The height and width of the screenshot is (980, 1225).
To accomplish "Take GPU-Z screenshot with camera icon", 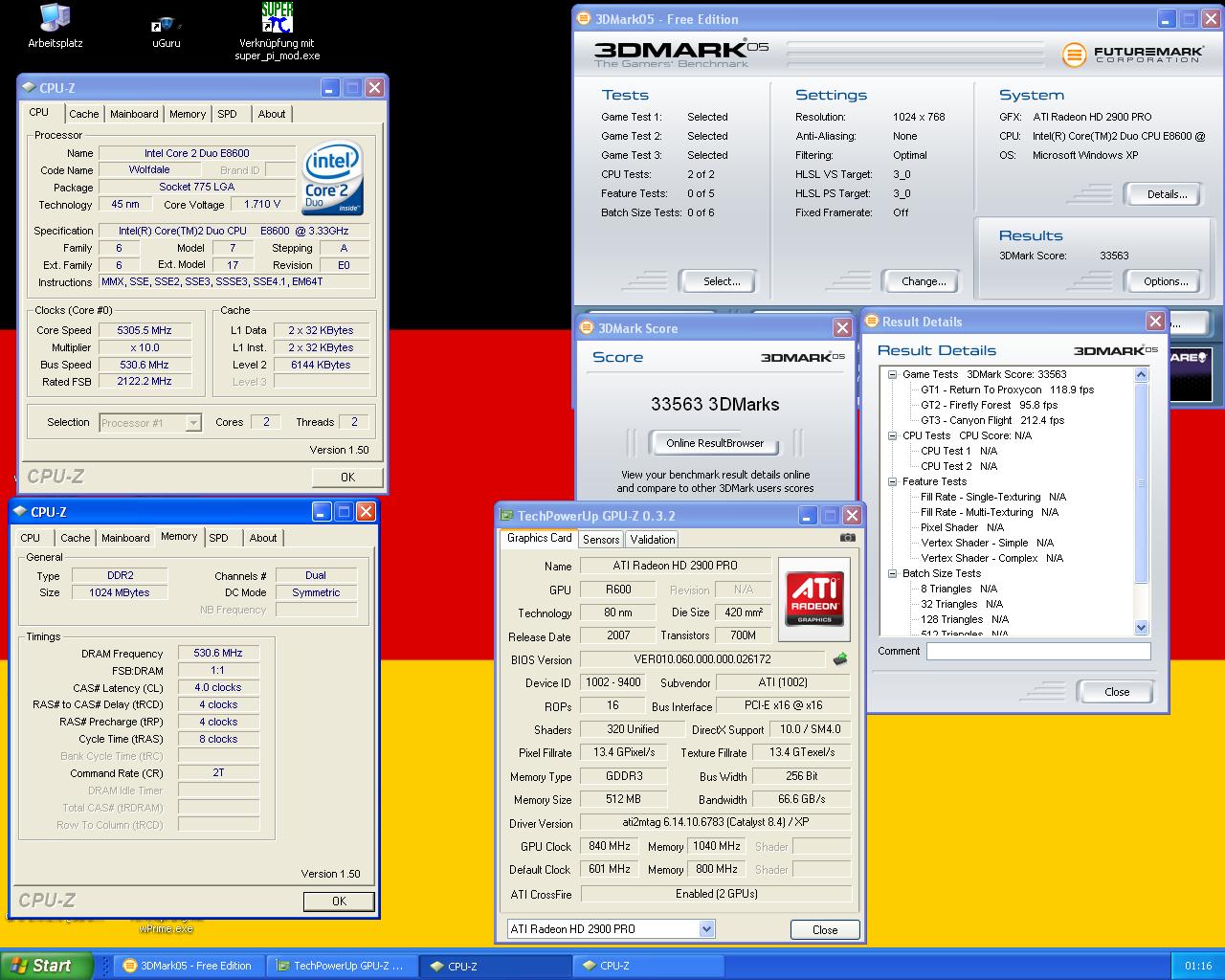I will [847, 538].
